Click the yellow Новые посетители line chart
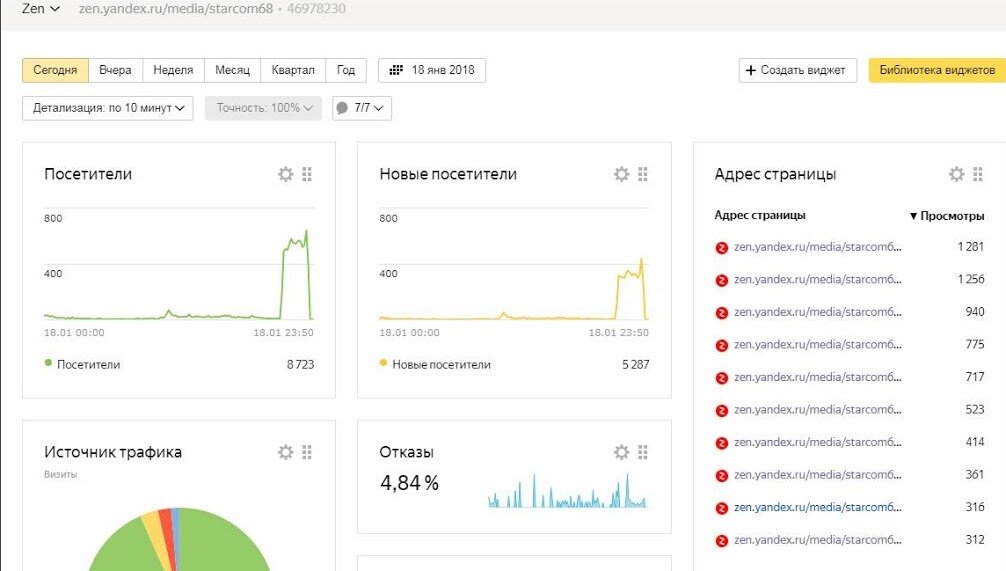 coord(514,264)
